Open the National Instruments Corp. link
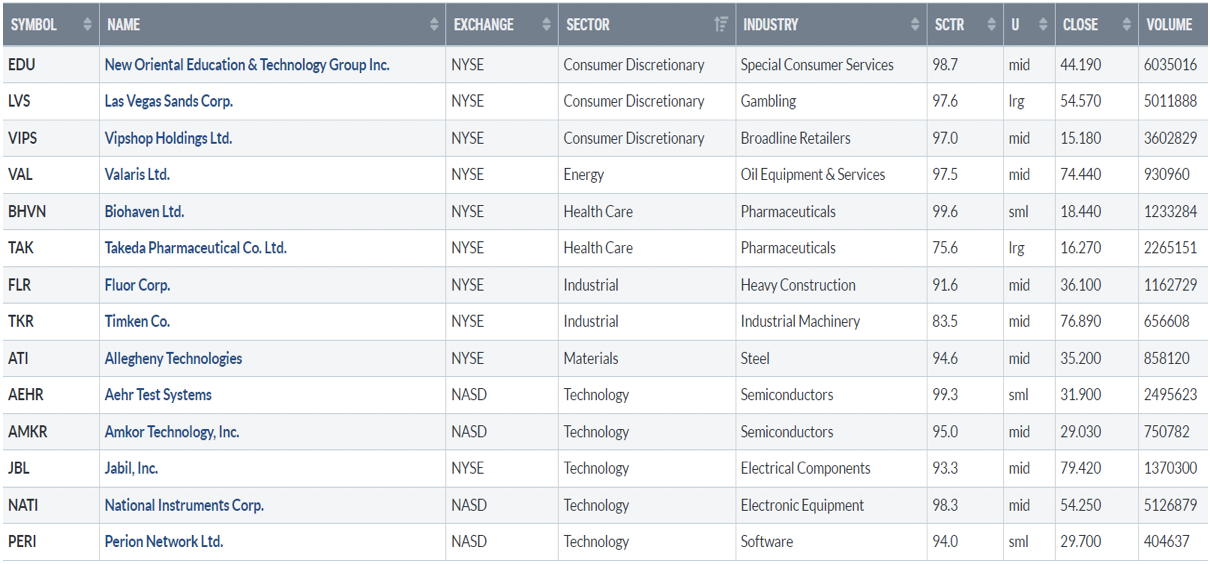The height and width of the screenshot is (564, 1210). (184, 505)
